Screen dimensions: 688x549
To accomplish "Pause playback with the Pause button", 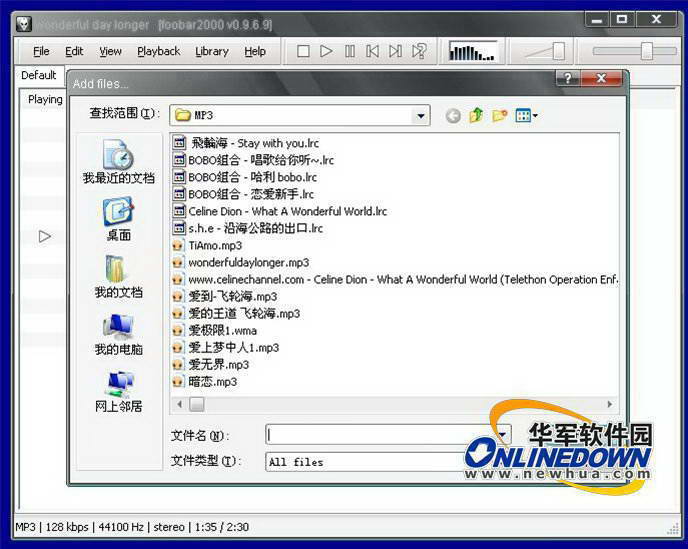I will (350, 51).
